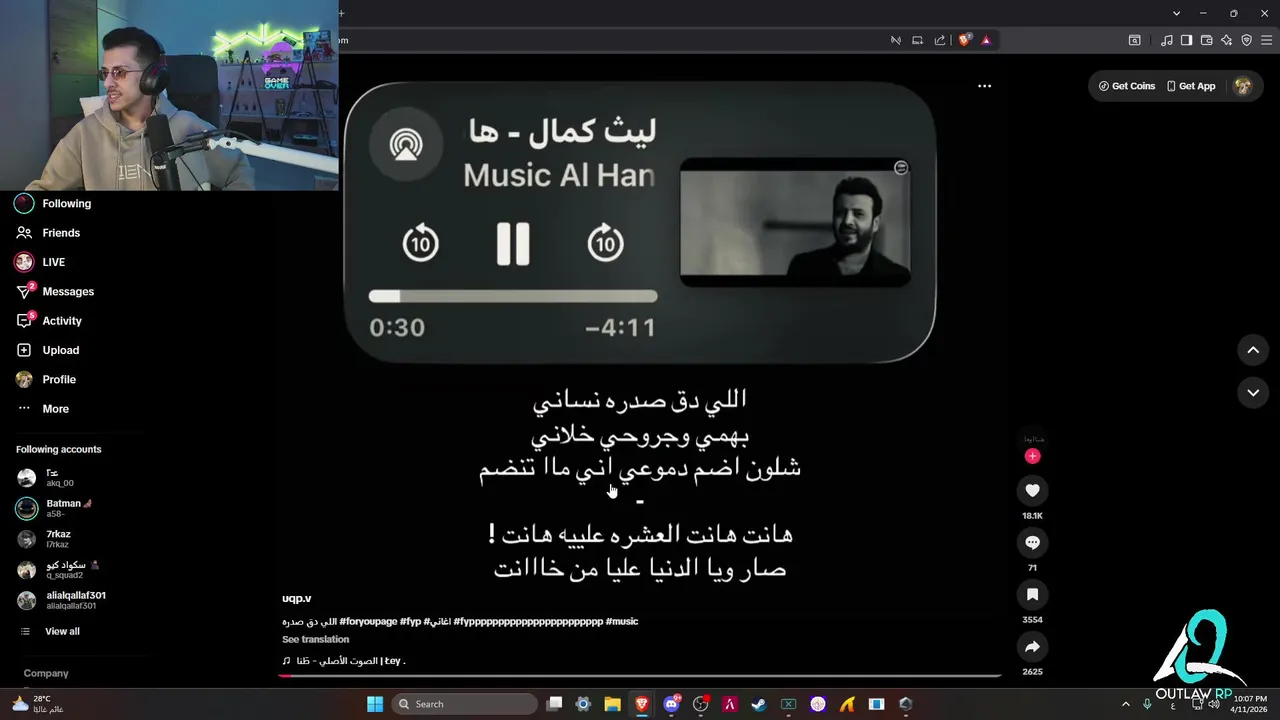Open the tab search icon in toolbar
This screenshot has height=720, width=1280.
point(1134,40)
